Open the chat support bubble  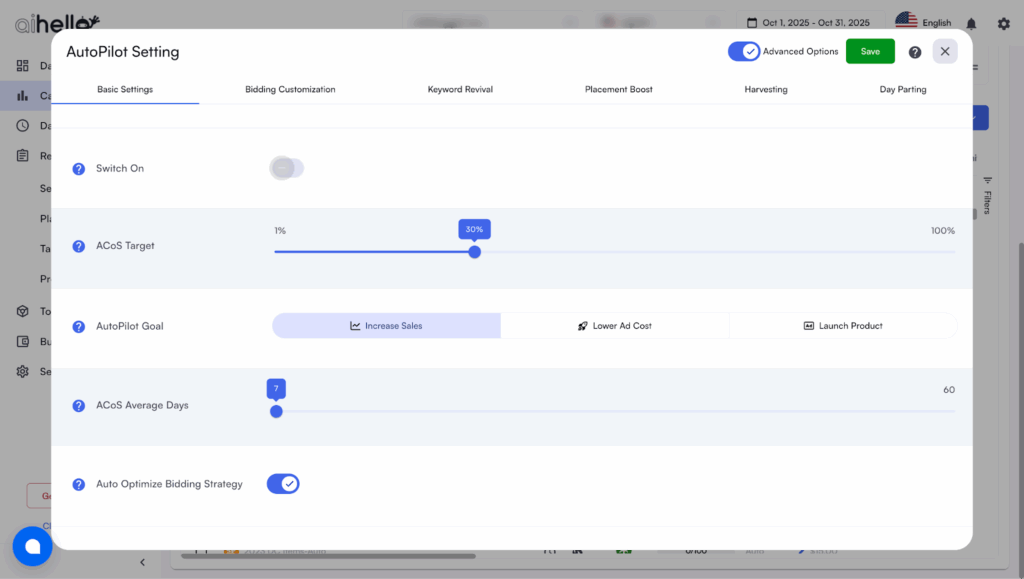tap(32, 546)
